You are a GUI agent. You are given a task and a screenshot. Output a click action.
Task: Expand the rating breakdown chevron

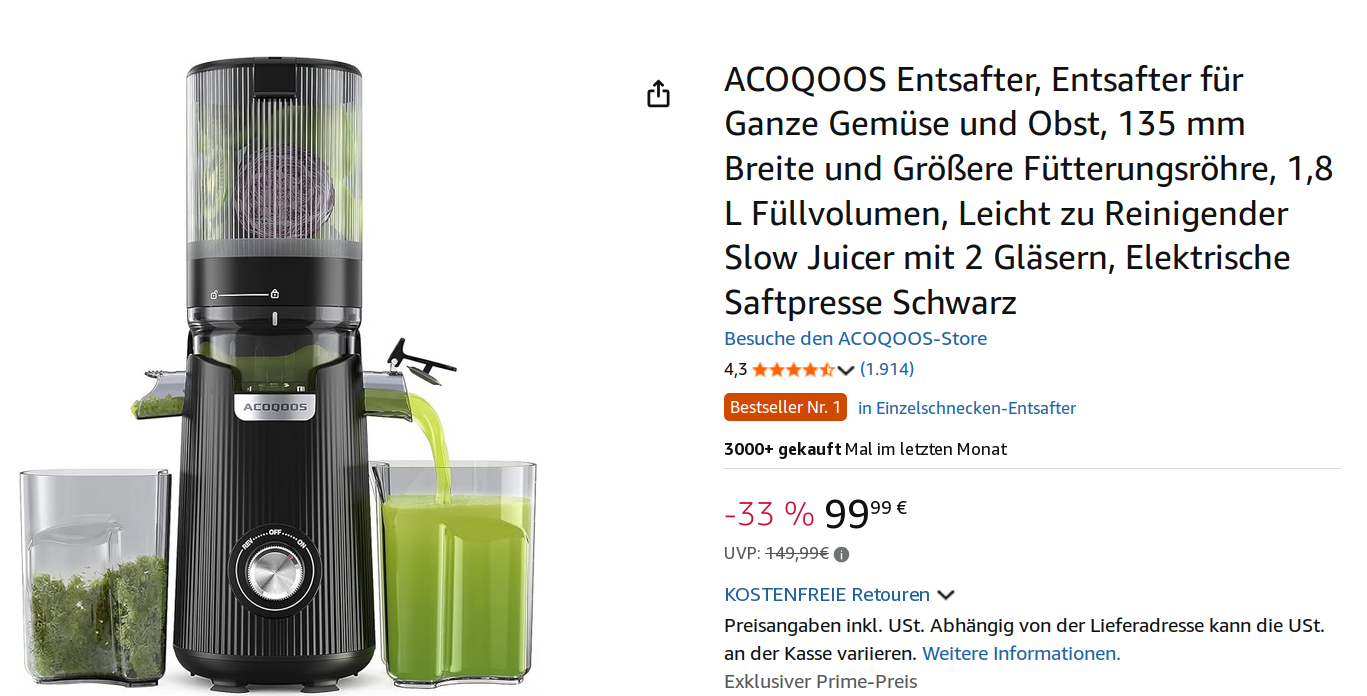click(x=846, y=370)
